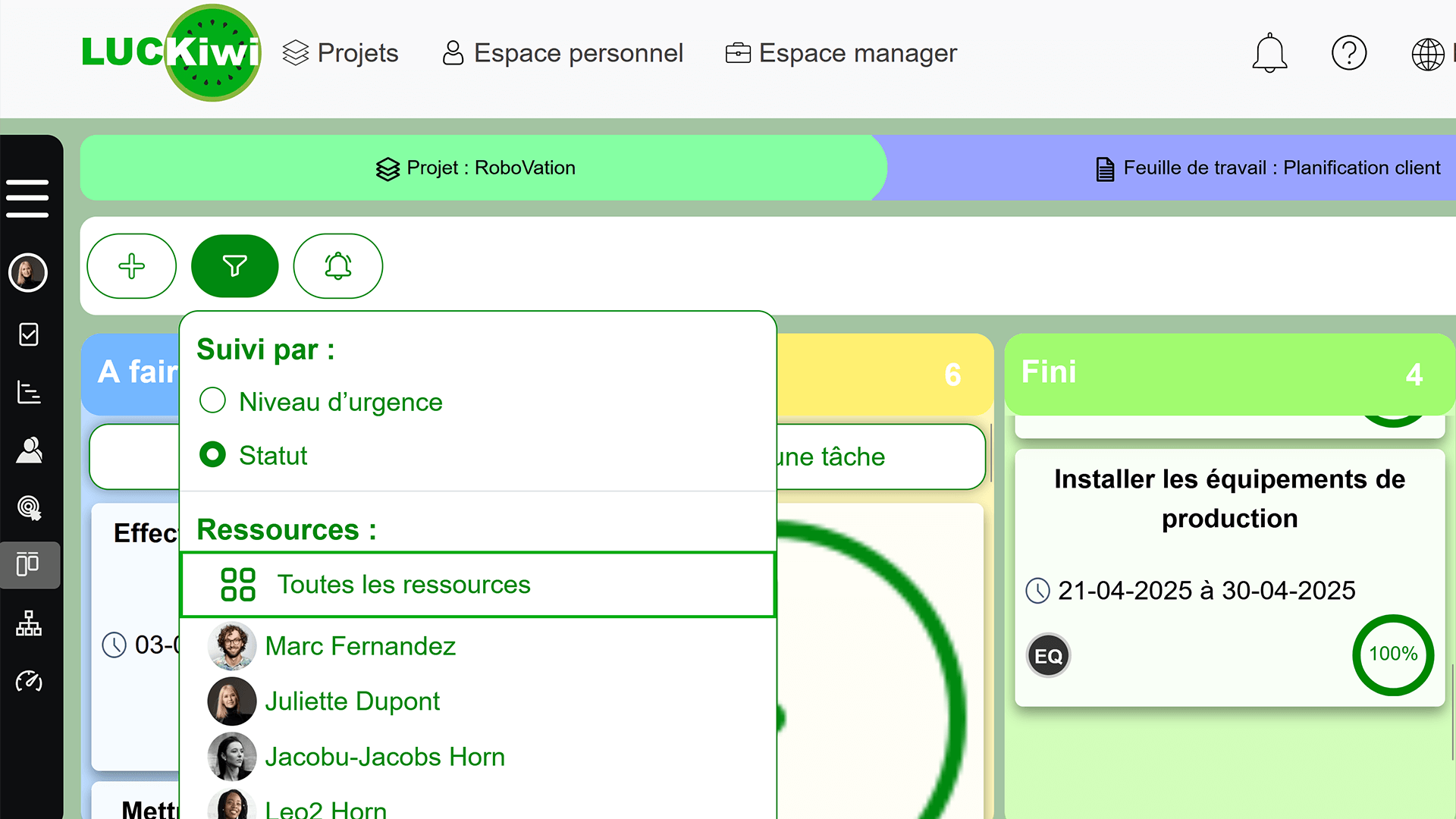Select the Gantt chart icon in sidebar
This screenshot has width=1456, height=819.
[29, 392]
